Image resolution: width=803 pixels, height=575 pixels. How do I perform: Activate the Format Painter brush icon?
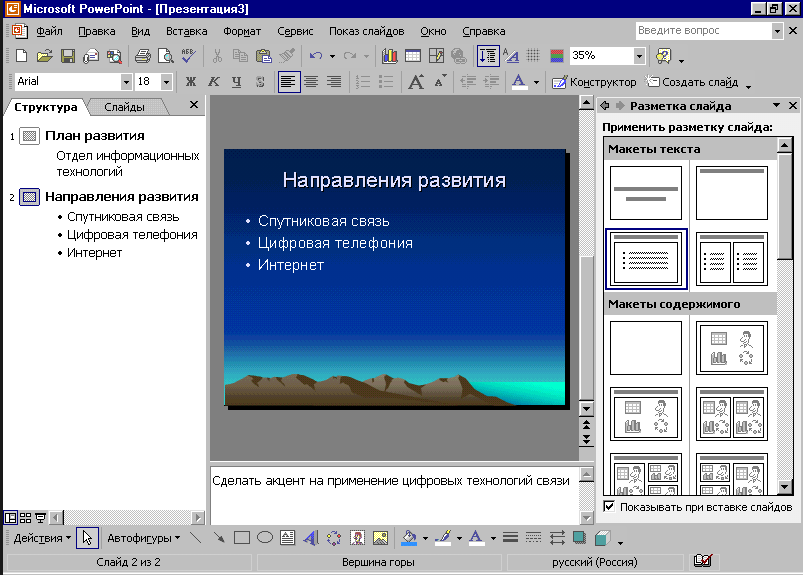pyautogui.click(x=287, y=55)
